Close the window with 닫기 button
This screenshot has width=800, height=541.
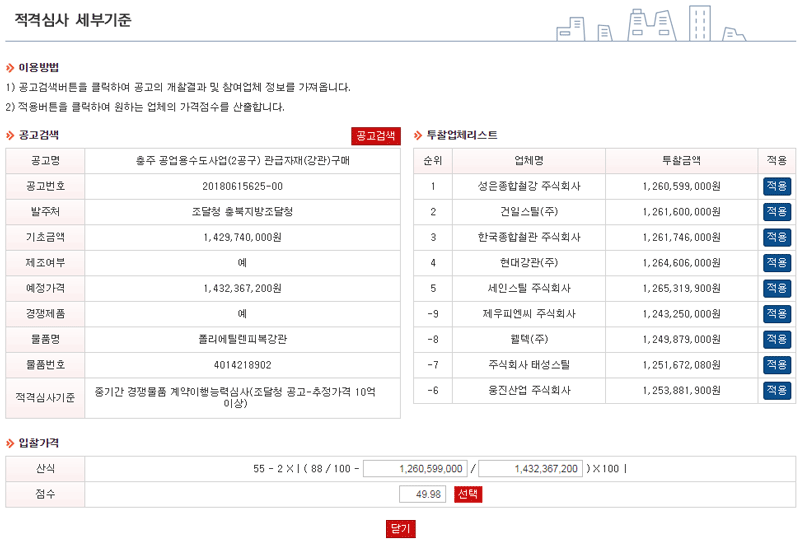pyautogui.click(x=400, y=528)
